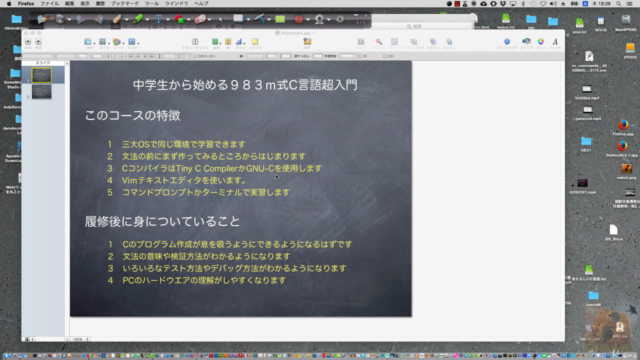Toggle the 自動縮小 auto-shrink checkbox
The image size is (640, 360).
click(x=195, y=56)
